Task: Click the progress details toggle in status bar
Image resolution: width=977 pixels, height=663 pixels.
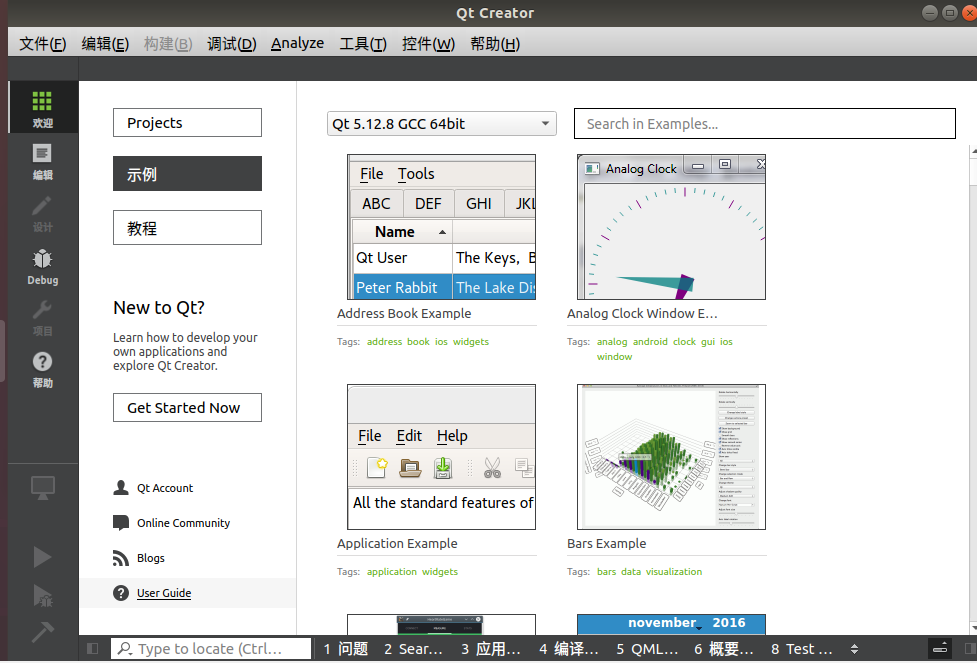Action: [940, 649]
